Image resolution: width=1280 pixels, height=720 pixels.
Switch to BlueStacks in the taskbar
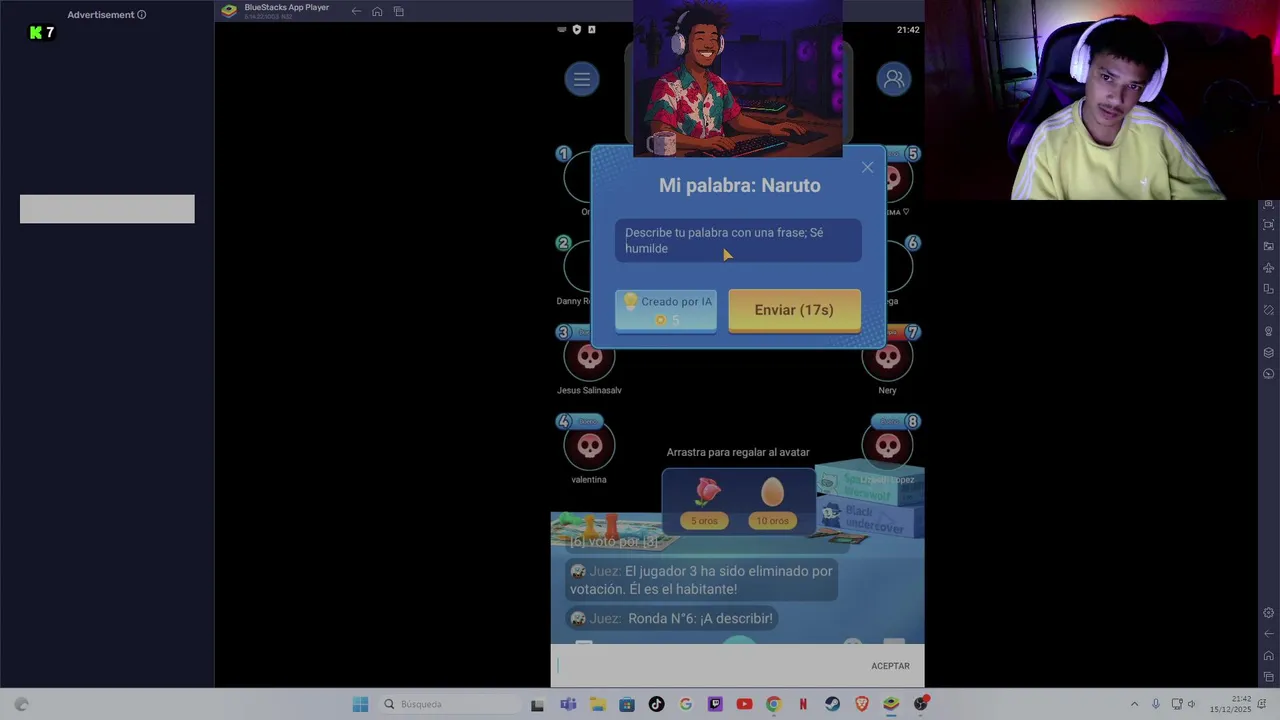pyautogui.click(x=891, y=704)
